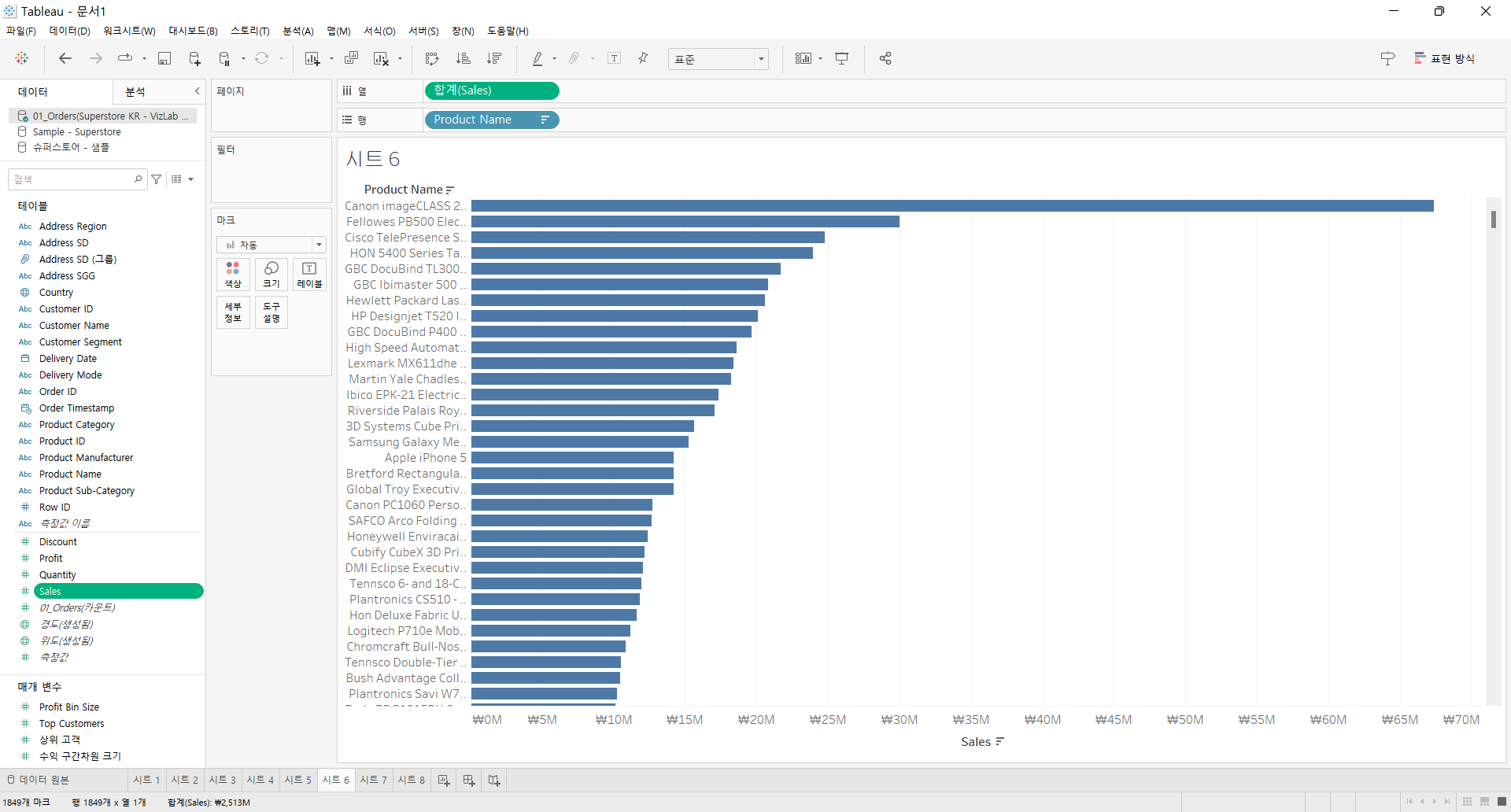Open the Label card in Marks
1511x812 pixels.
(309, 275)
